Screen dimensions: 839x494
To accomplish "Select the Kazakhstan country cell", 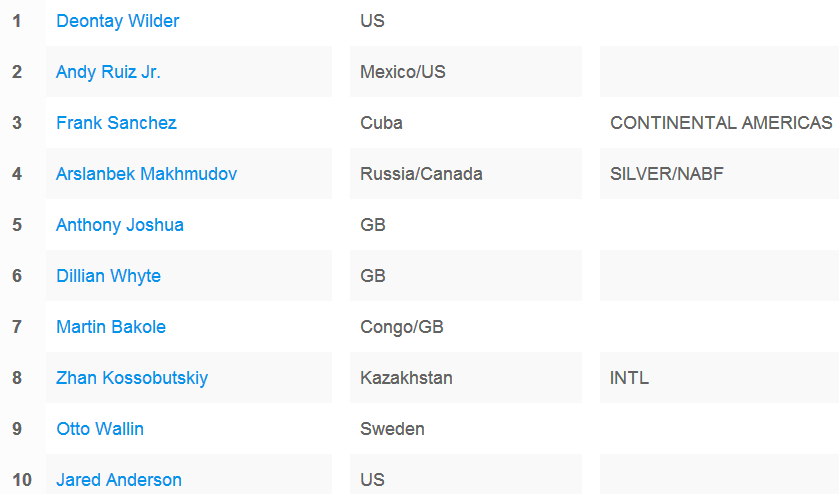I will (466, 377).
